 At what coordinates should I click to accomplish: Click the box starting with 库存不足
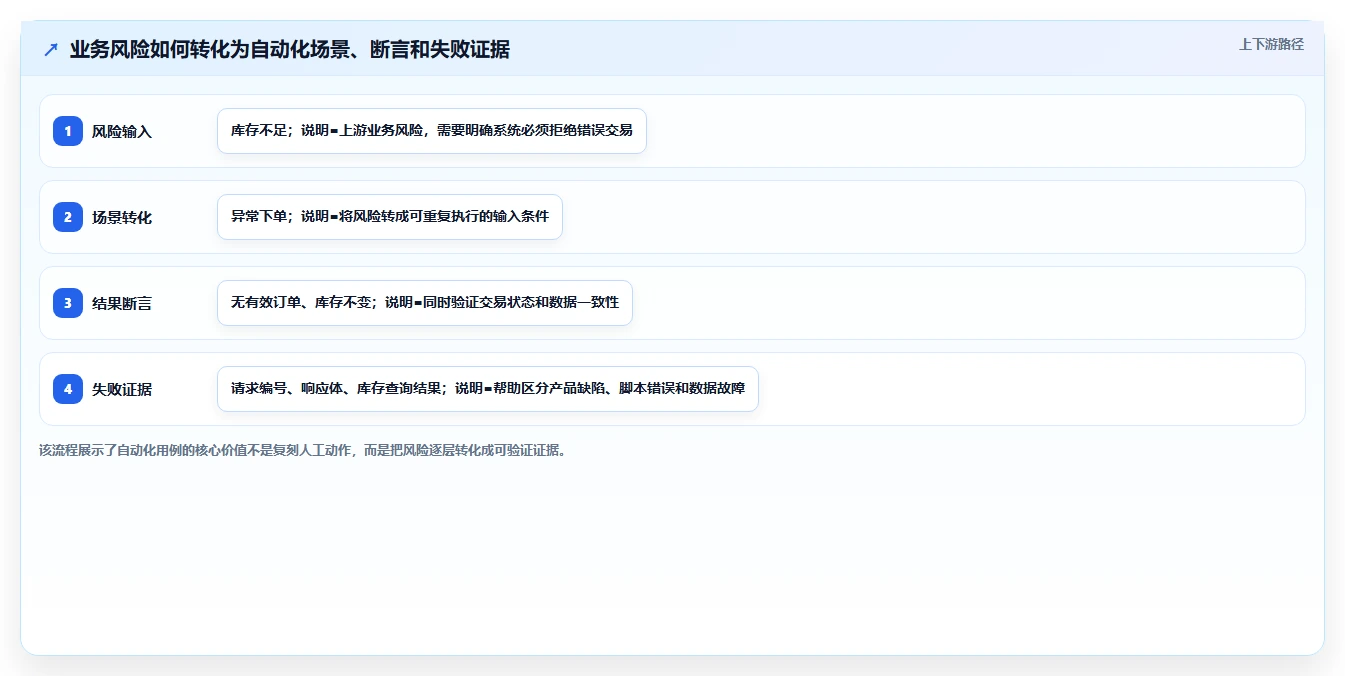(x=432, y=131)
